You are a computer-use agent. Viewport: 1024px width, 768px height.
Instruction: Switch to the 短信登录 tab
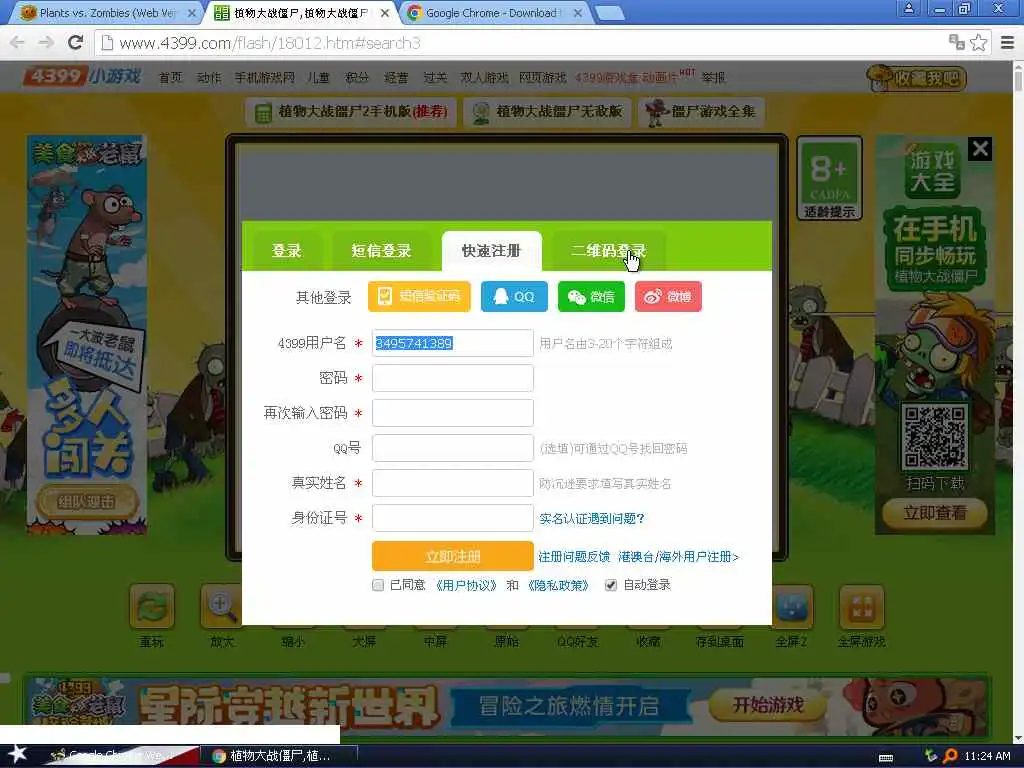click(x=381, y=251)
